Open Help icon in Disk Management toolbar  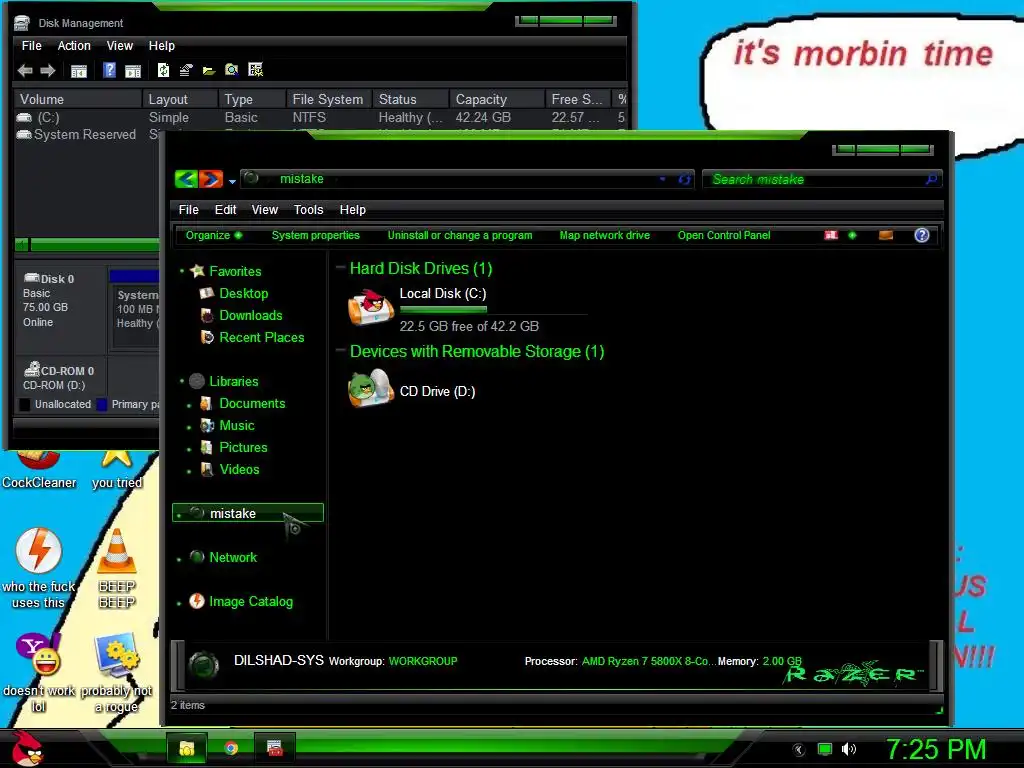click(109, 70)
